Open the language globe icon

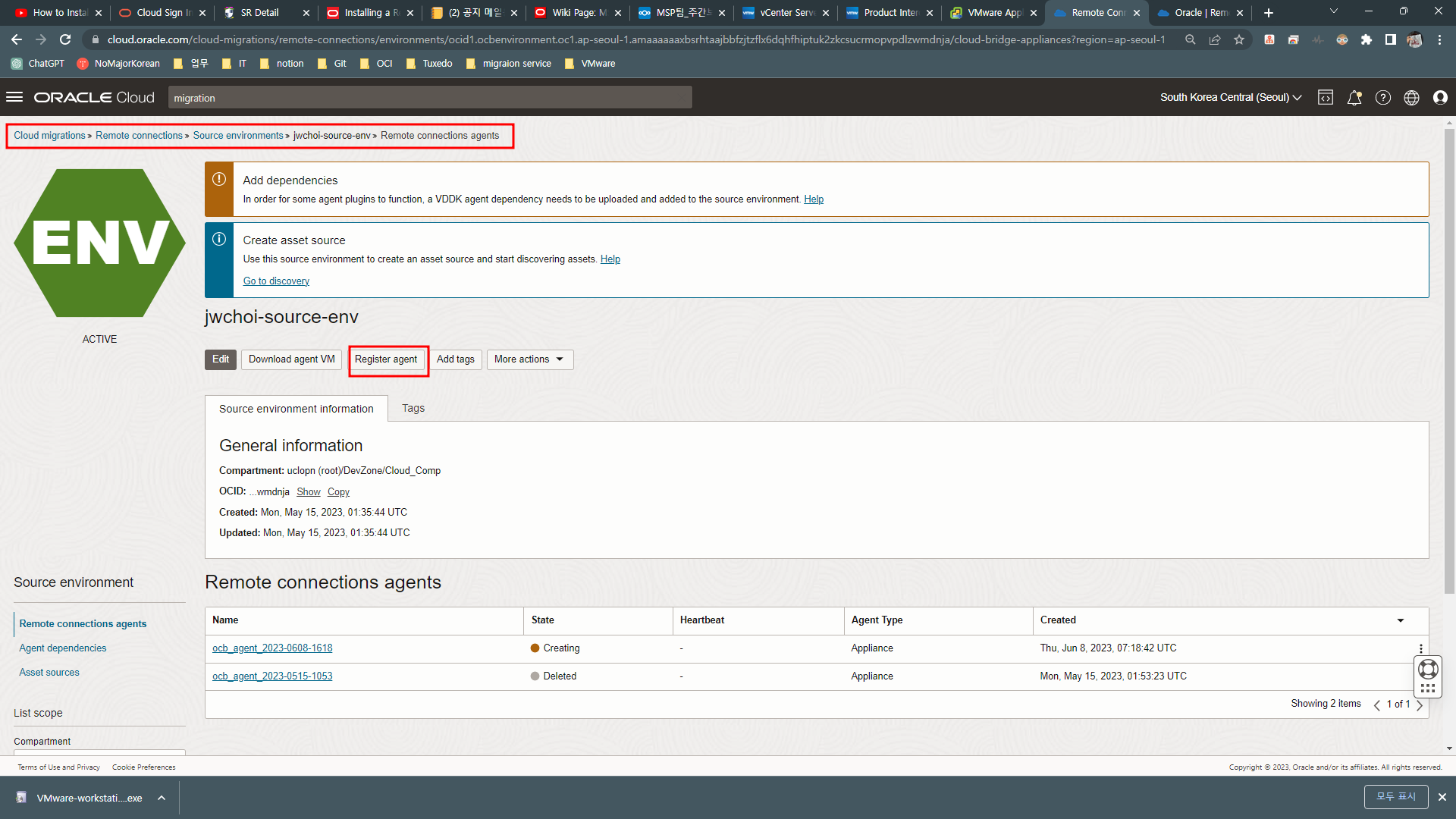(x=1411, y=97)
